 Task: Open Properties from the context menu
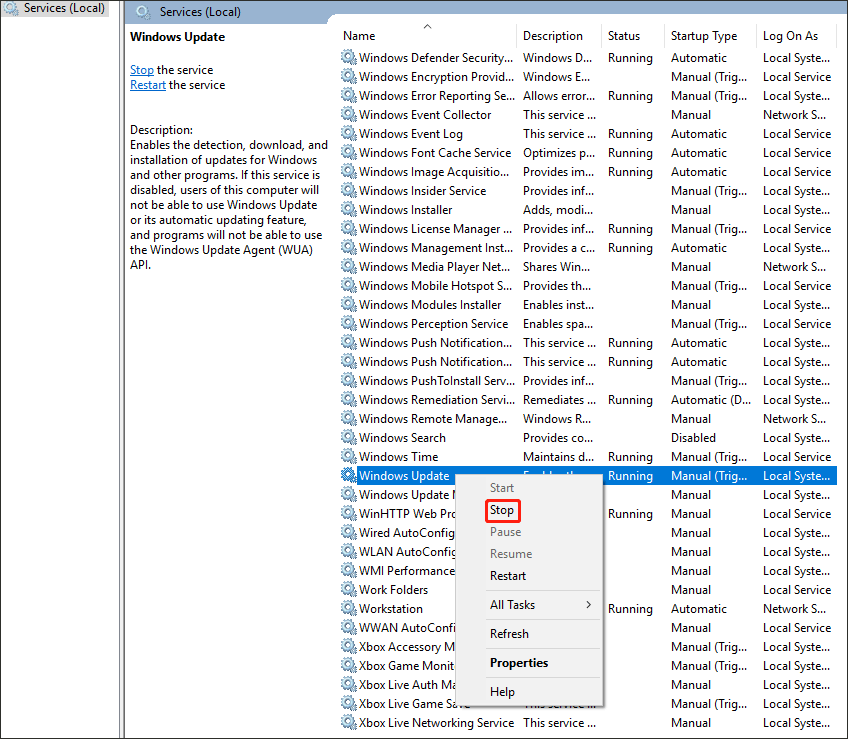(519, 663)
